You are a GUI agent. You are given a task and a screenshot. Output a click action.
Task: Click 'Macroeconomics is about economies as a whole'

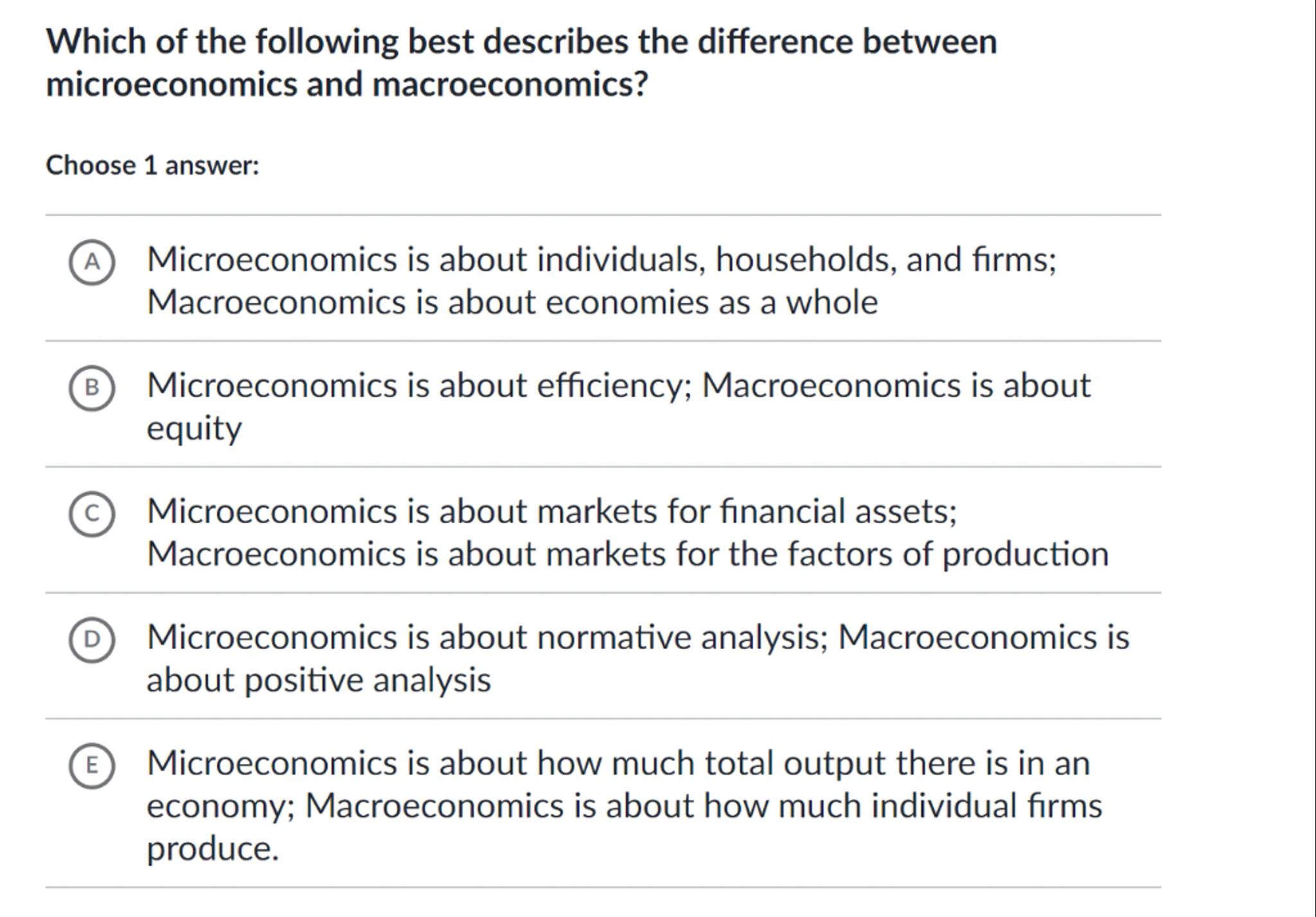(x=512, y=302)
